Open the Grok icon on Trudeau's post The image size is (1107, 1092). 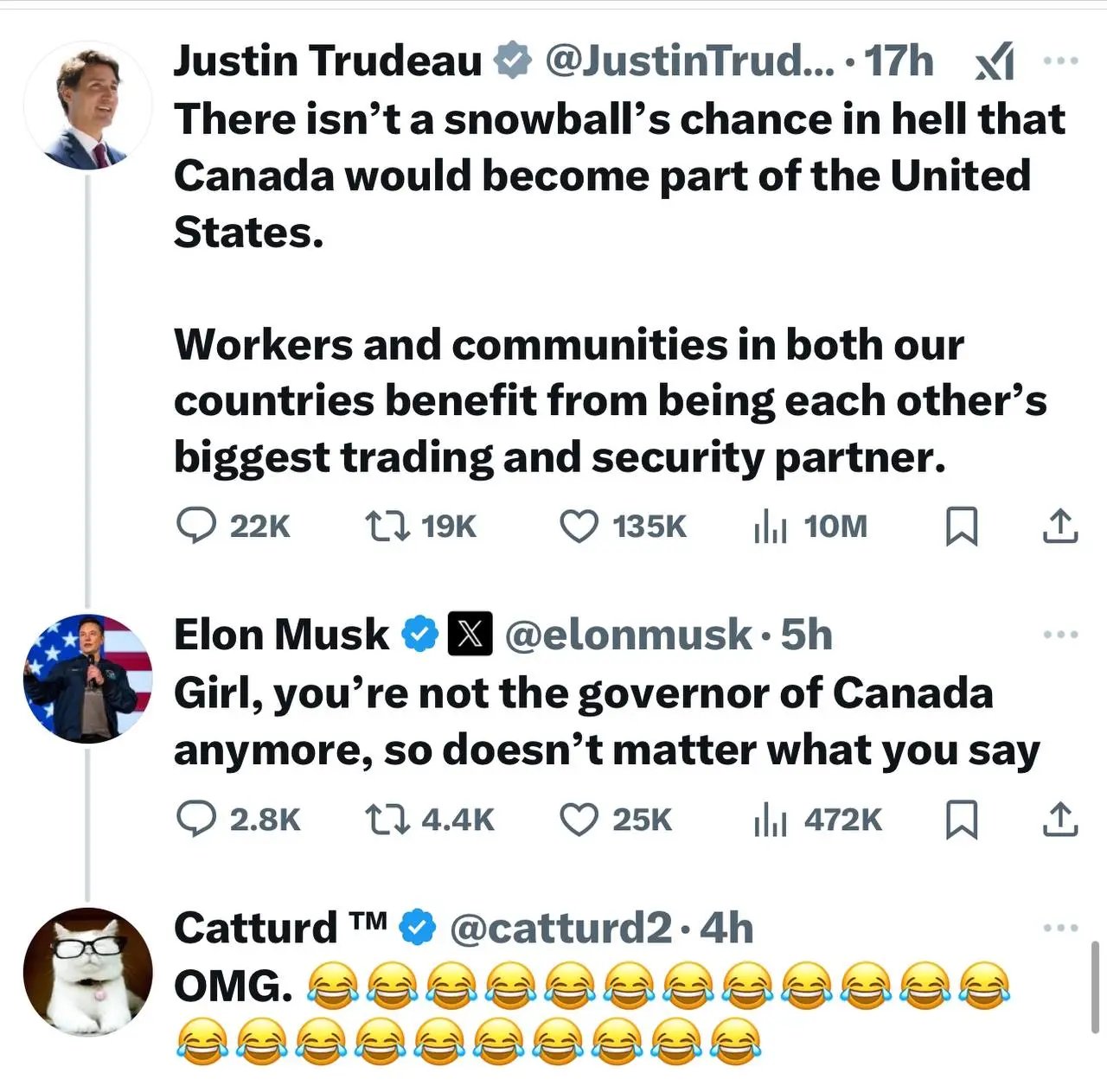pos(995,62)
